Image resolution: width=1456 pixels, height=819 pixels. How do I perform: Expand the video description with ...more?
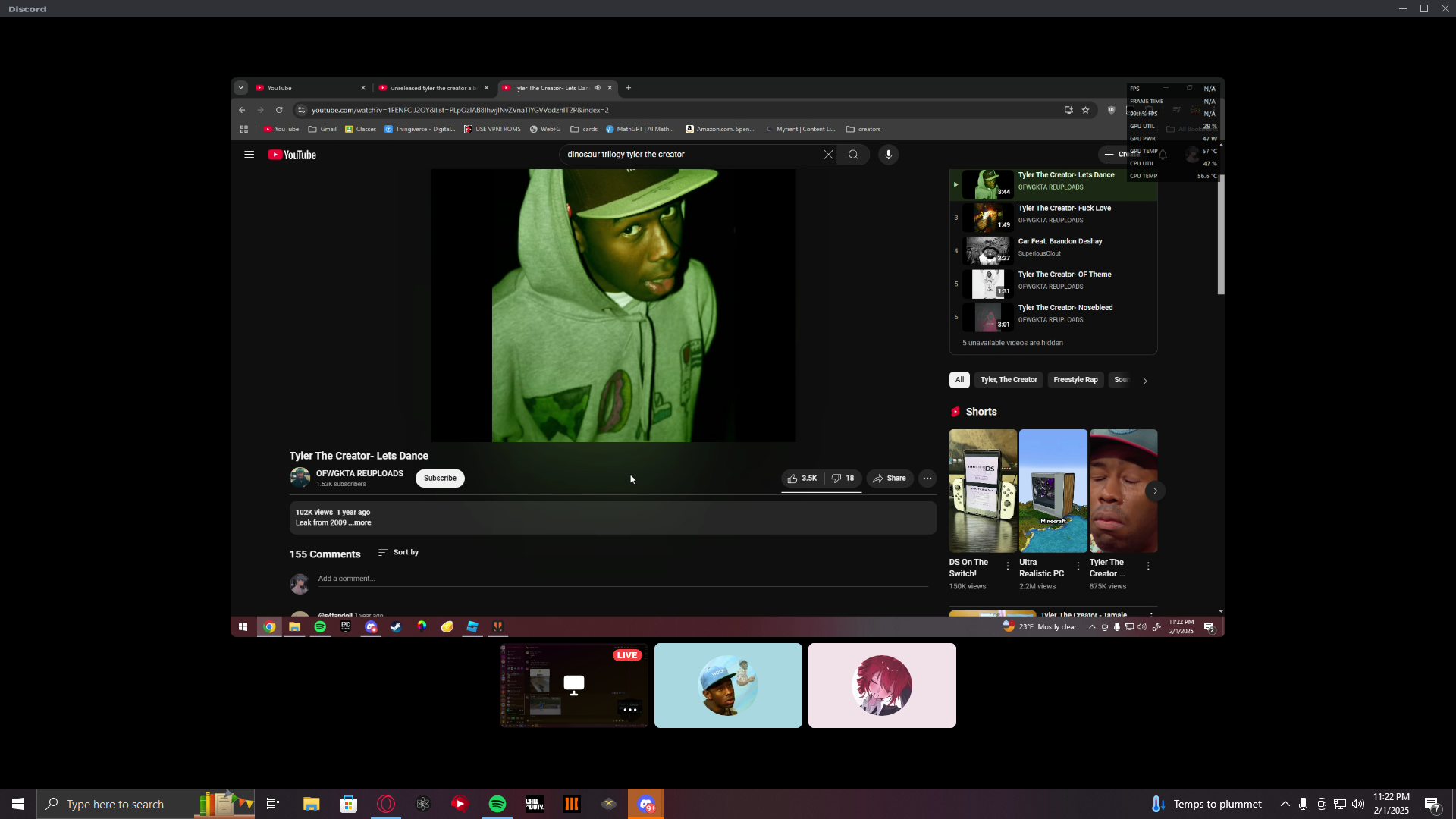click(360, 522)
